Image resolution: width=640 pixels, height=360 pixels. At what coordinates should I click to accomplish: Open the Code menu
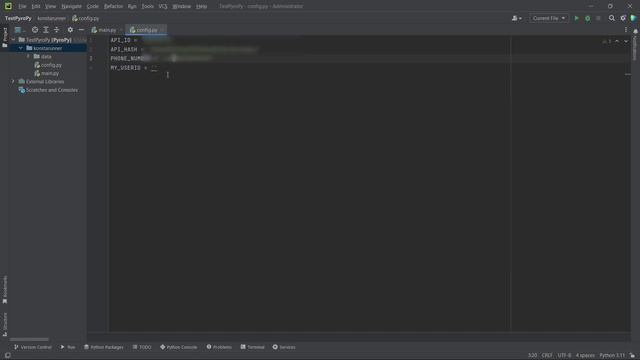click(93, 7)
